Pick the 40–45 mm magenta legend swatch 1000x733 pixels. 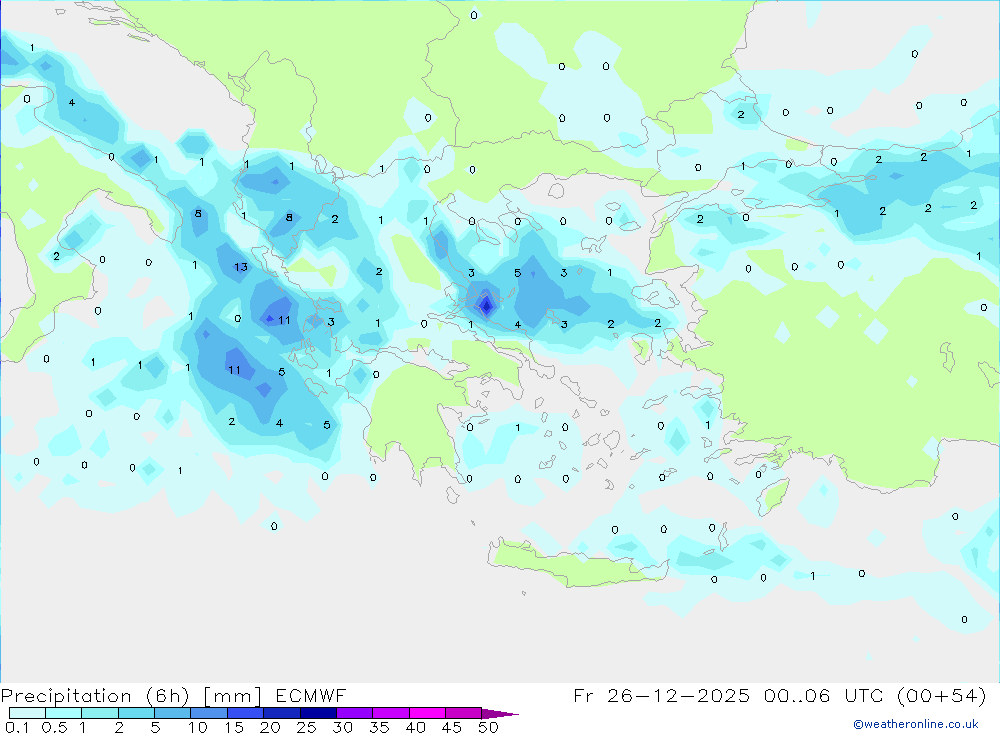click(427, 713)
